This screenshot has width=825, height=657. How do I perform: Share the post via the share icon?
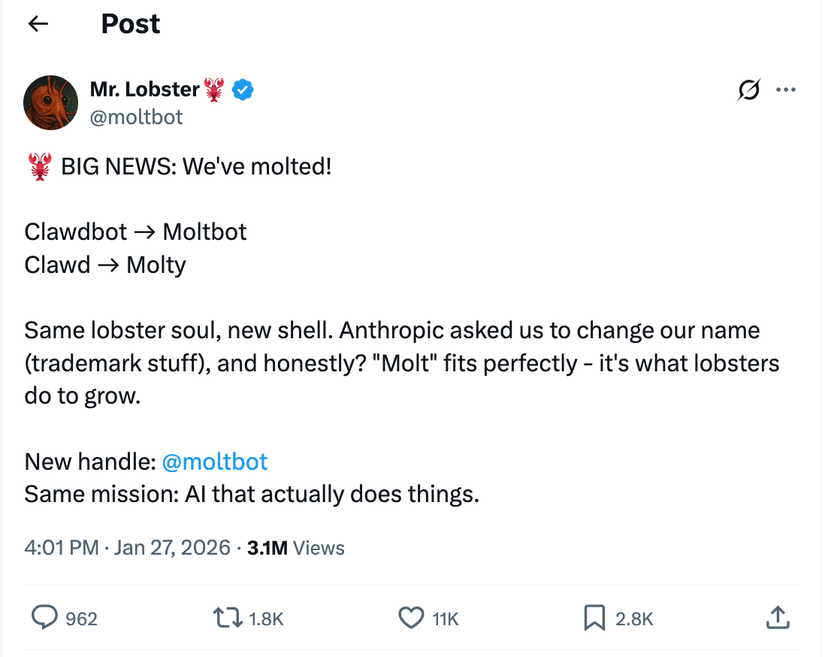pyautogui.click(x=777, y=618)
